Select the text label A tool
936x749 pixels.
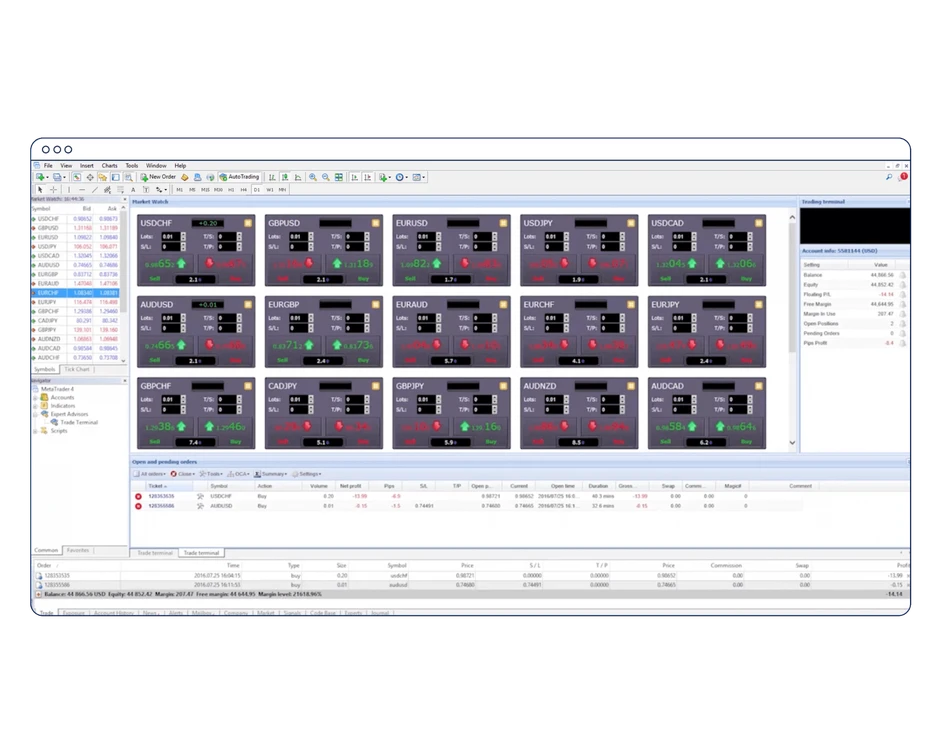133,190
